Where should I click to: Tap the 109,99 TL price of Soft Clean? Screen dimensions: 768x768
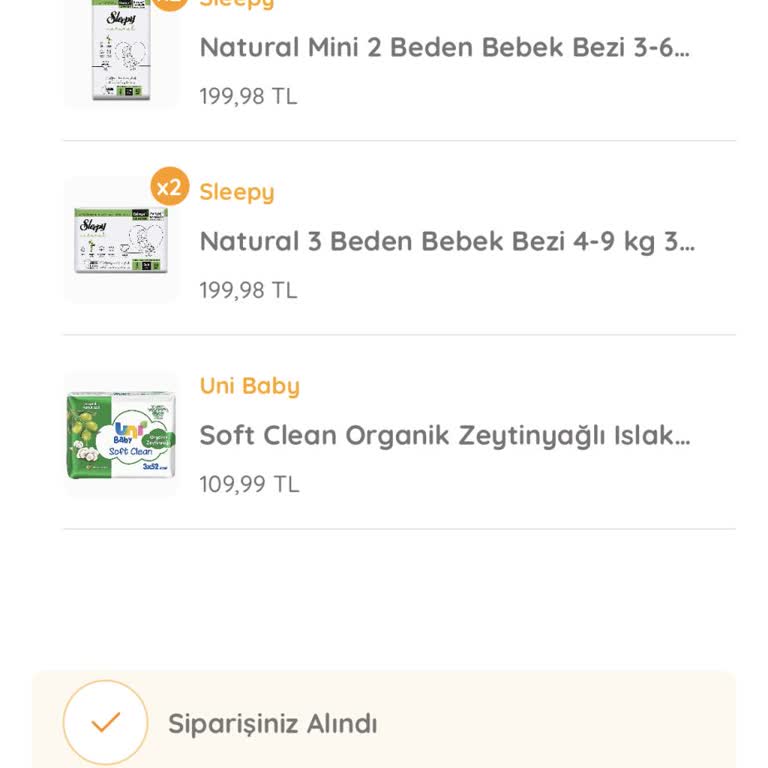(249, 484)
